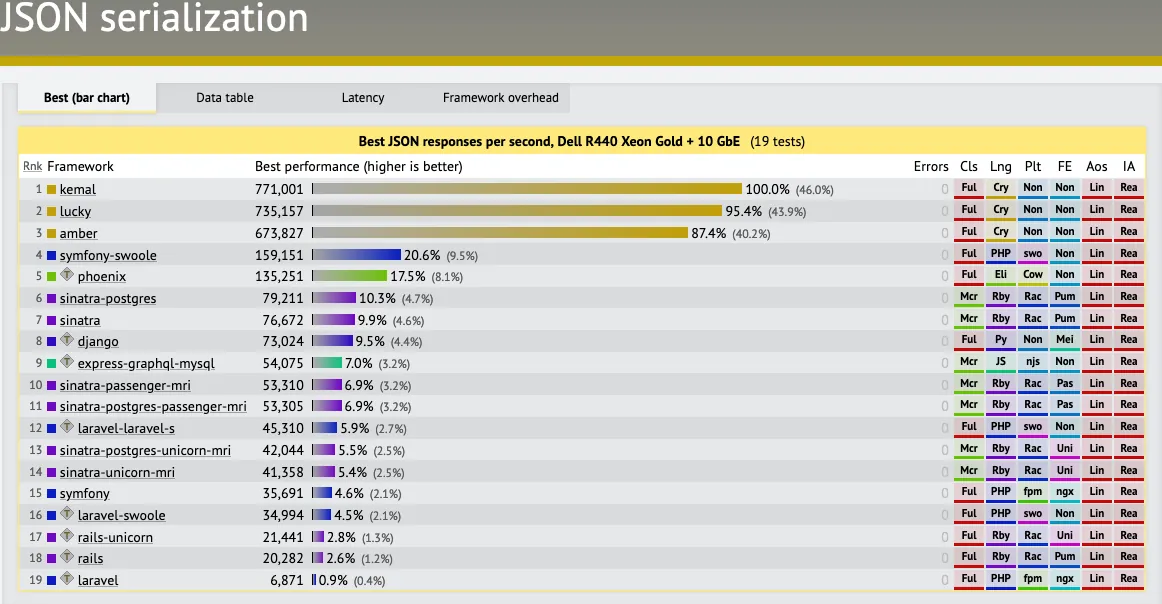Open the Latency tab
This screenshot has width=1162, height=604.
pyautogui.click(x=362, y=97)
